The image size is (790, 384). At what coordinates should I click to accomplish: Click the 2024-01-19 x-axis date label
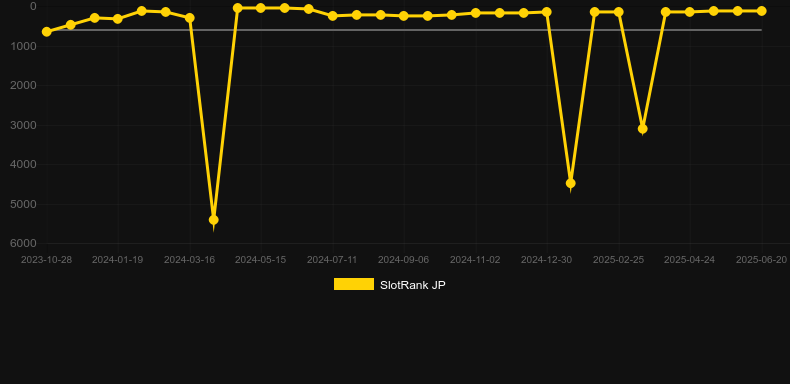click(x=117, y=260)
